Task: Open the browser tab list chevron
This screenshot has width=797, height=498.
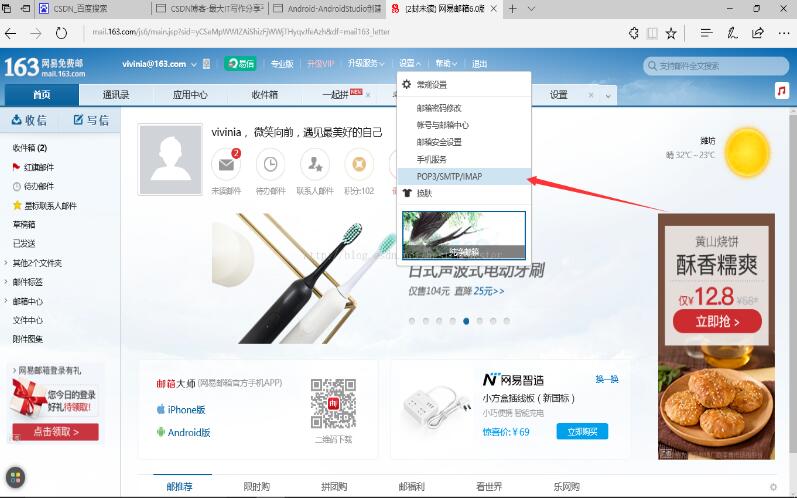Action: tap(531, 9)
